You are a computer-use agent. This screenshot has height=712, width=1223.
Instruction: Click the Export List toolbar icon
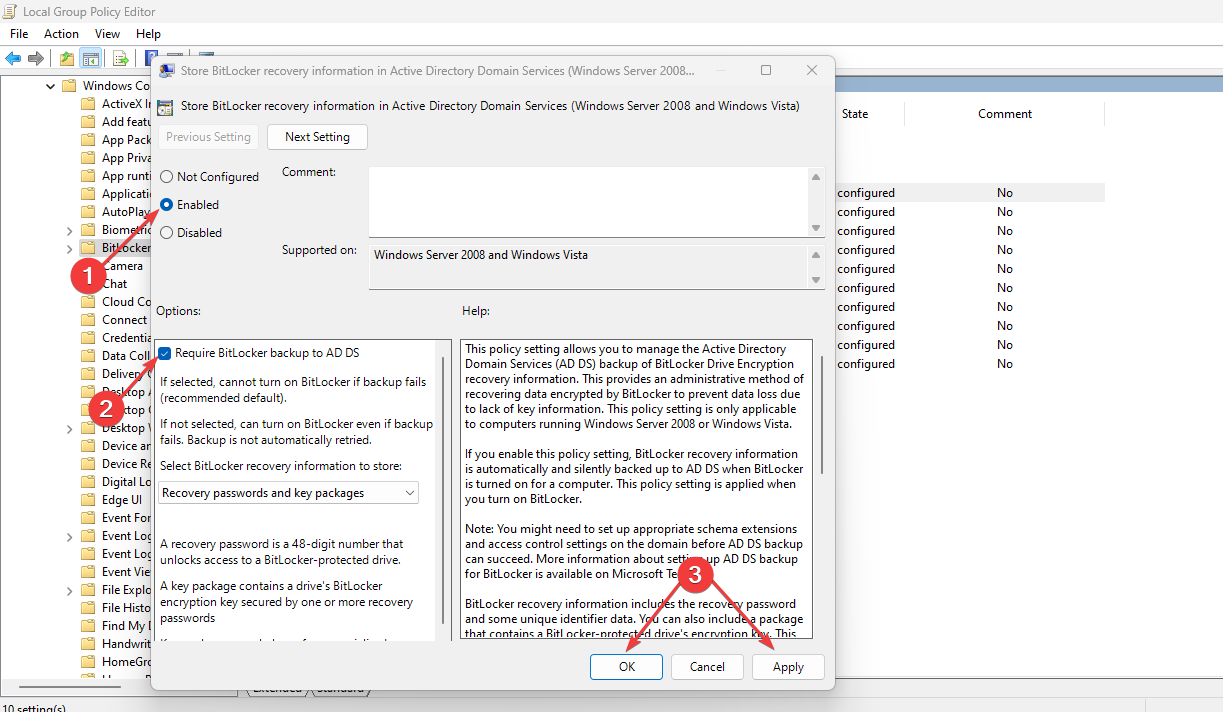point(121,58)
